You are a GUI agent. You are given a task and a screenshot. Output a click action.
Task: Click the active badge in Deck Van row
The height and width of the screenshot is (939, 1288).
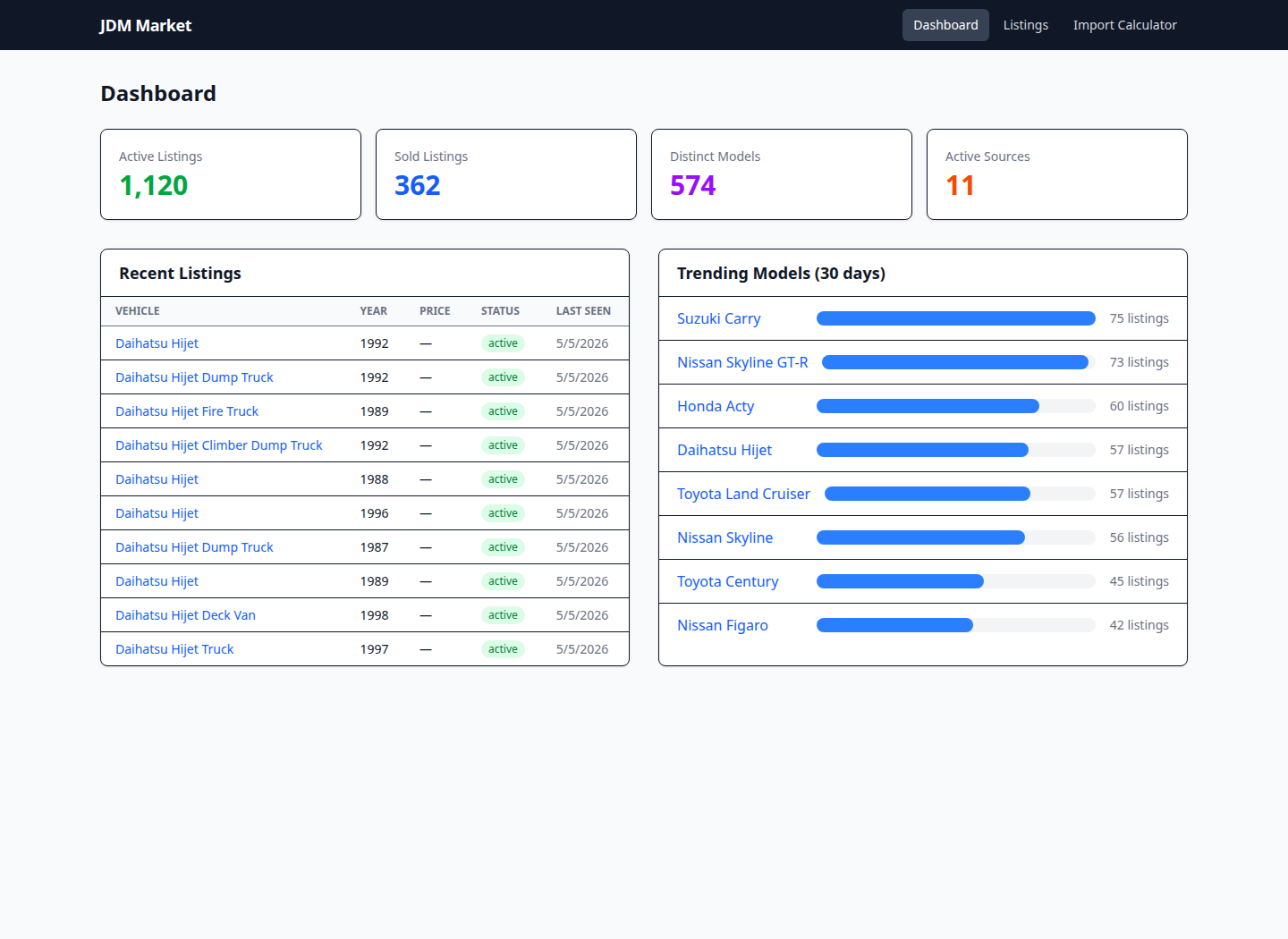click(x=503, y=615)
